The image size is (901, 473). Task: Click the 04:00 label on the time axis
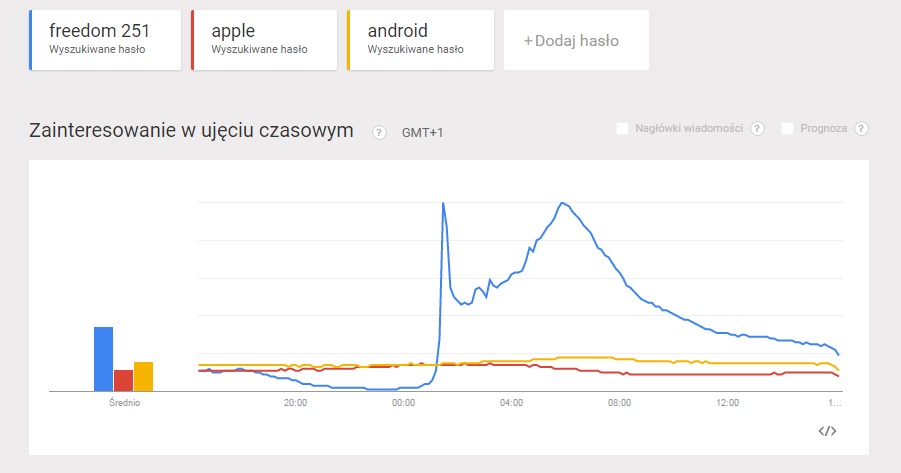pyautogui.click(x=512, y=403)
